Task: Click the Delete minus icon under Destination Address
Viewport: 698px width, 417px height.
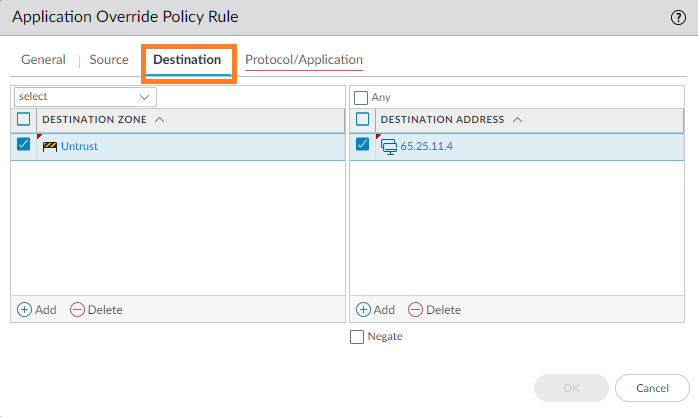Action: [x=416, y=310]
